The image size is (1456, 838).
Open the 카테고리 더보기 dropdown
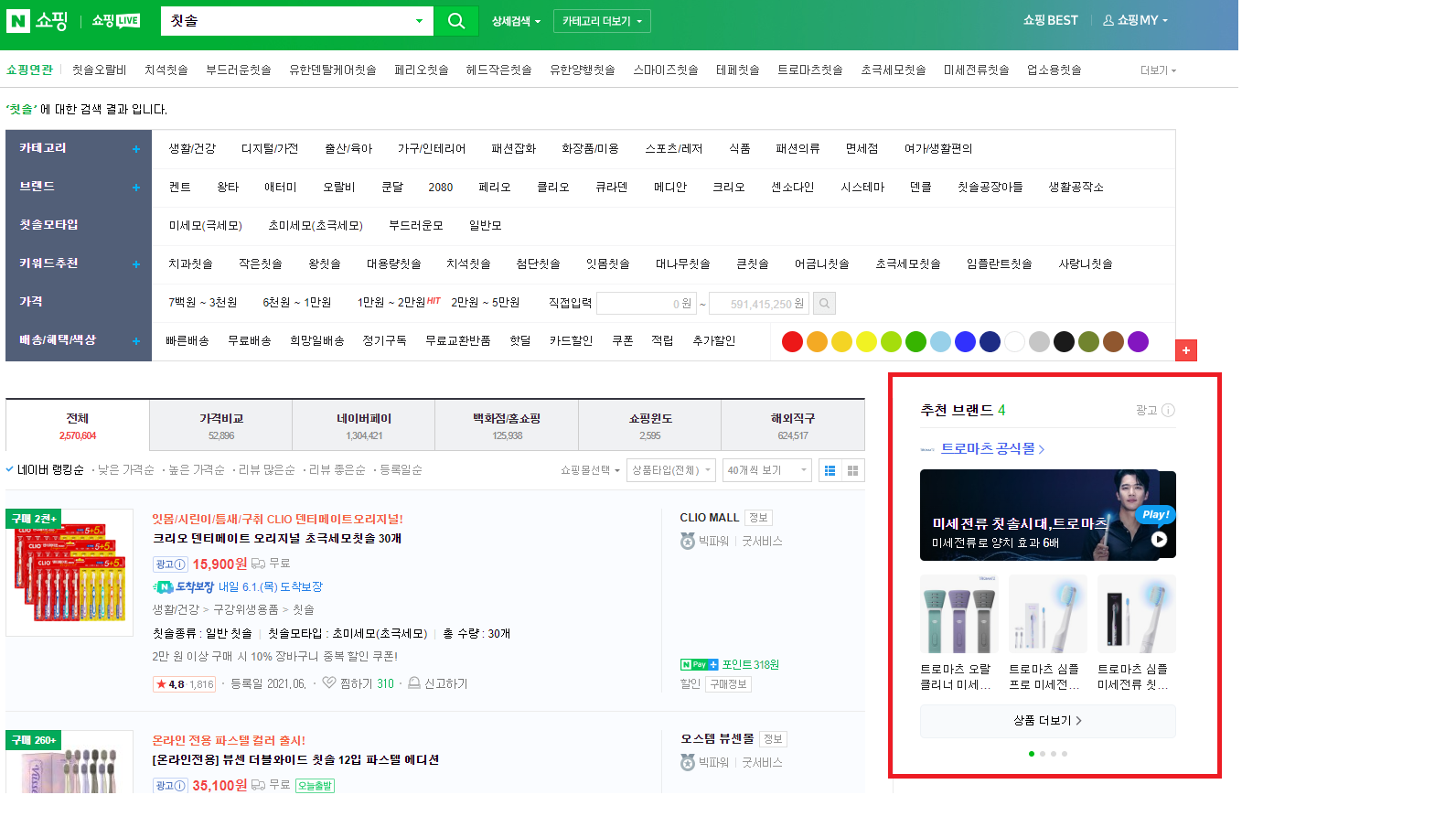[602, 21]
